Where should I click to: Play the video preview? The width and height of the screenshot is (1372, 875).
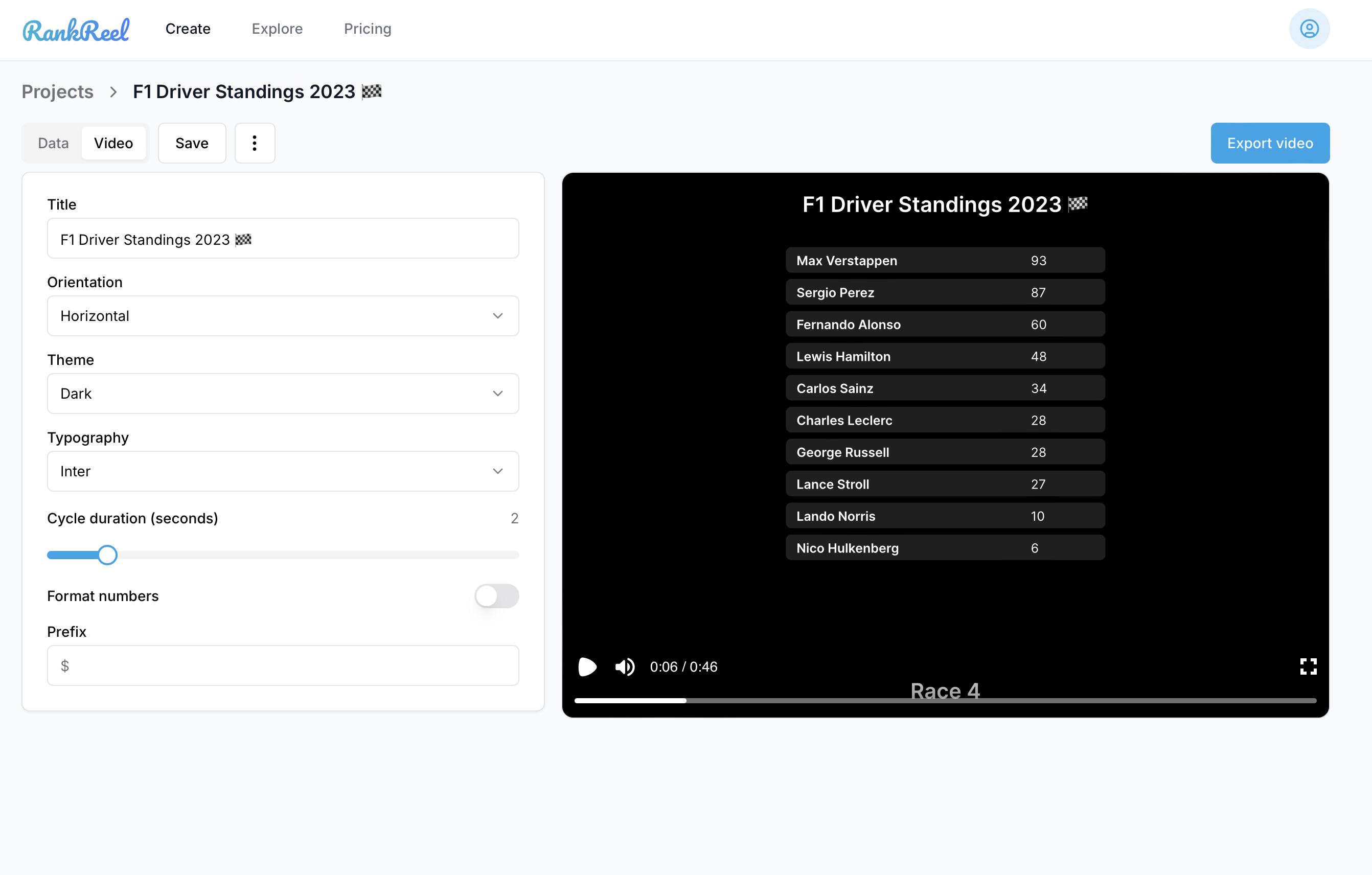point(587,666)
